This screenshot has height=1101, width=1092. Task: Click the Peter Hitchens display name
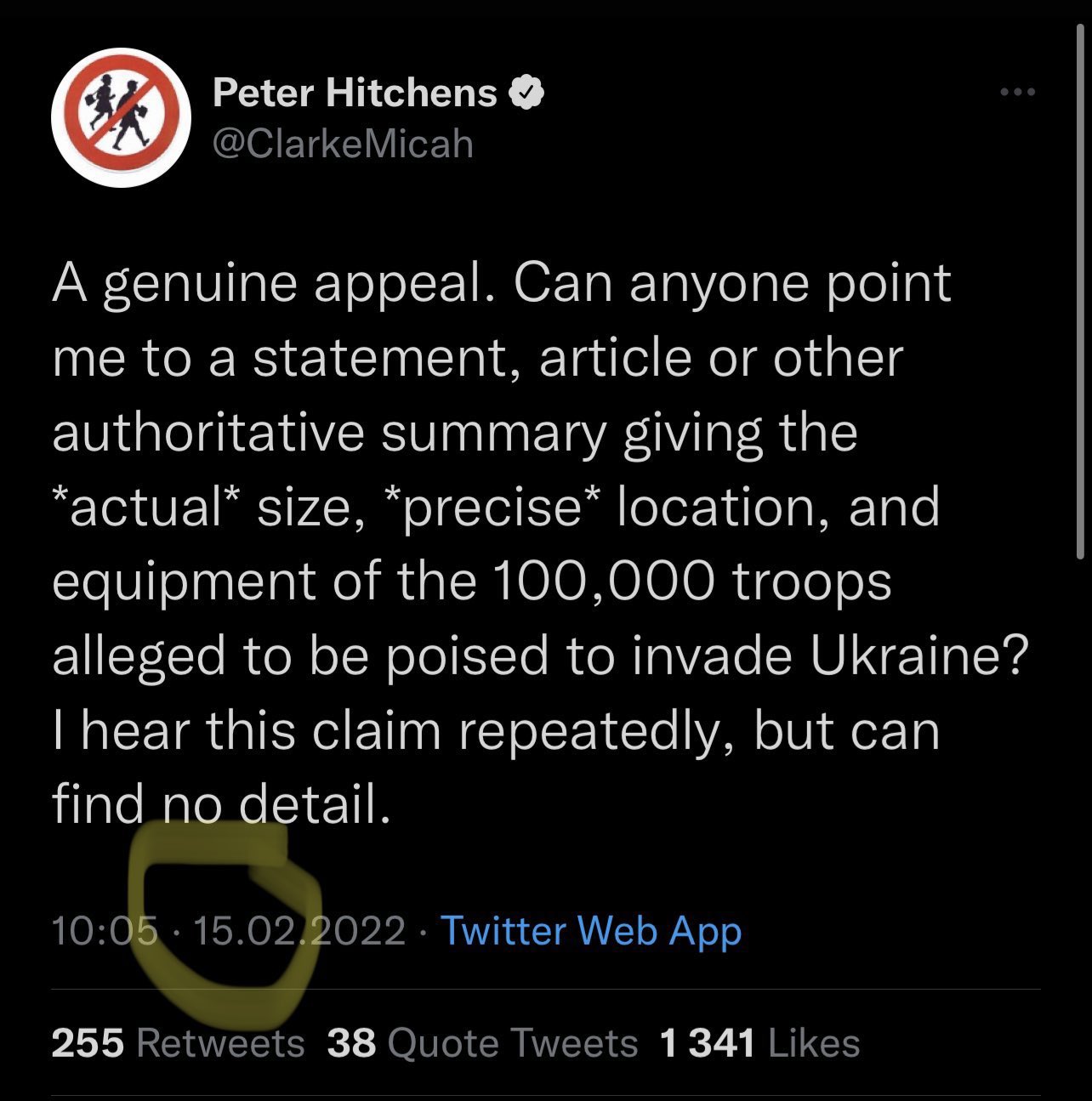pyautogui.click(x=355, y=92)
